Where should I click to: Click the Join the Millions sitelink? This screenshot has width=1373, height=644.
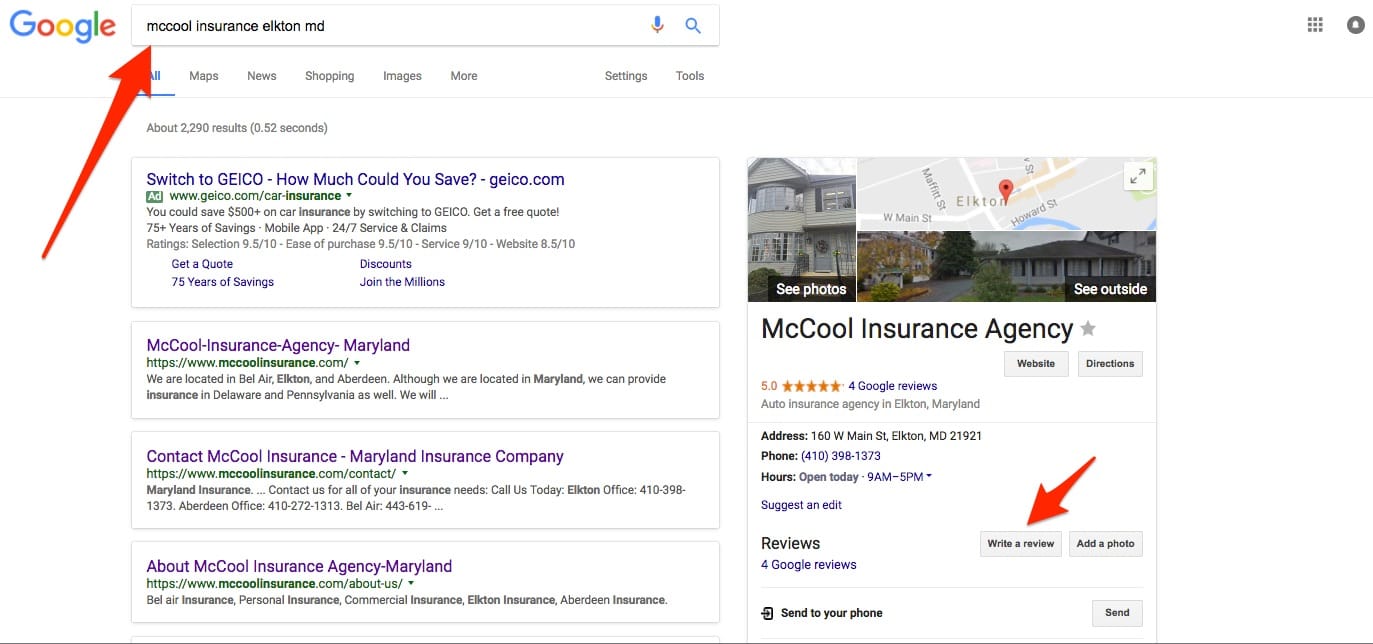tap(402, 282)
